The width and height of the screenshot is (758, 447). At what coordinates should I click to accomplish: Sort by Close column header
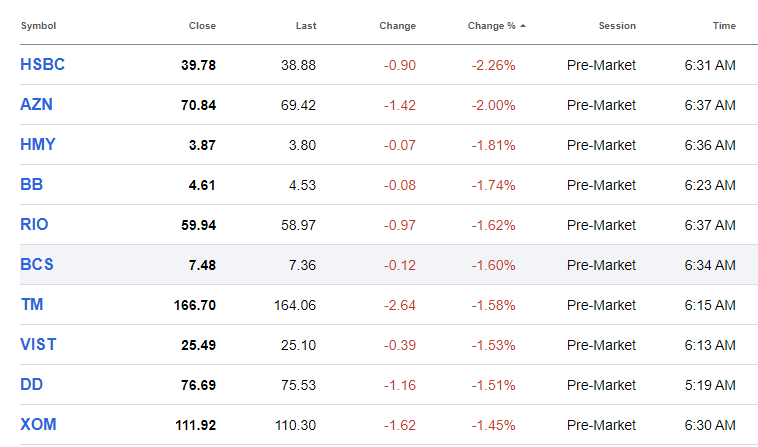pyautogui.click(x=202, y=25)
